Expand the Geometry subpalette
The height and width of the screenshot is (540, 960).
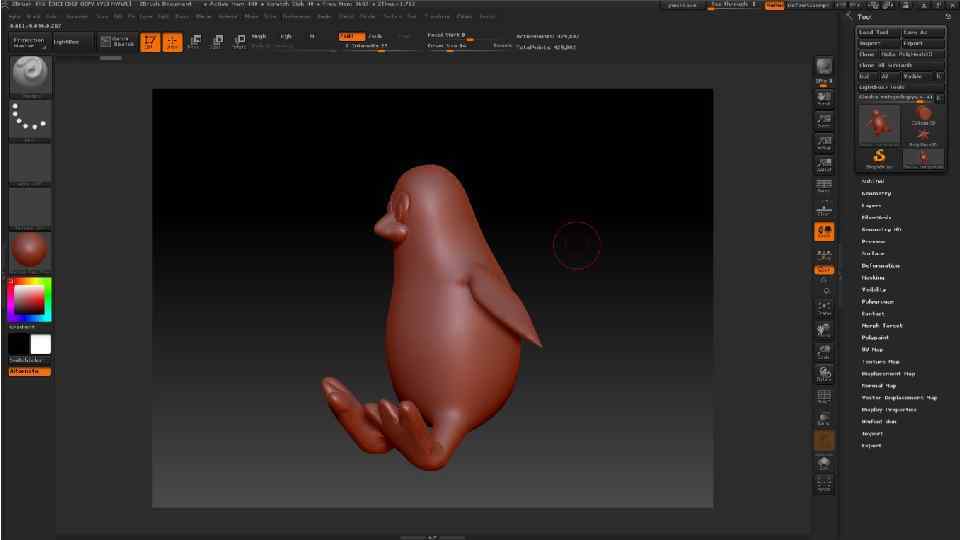876,193
